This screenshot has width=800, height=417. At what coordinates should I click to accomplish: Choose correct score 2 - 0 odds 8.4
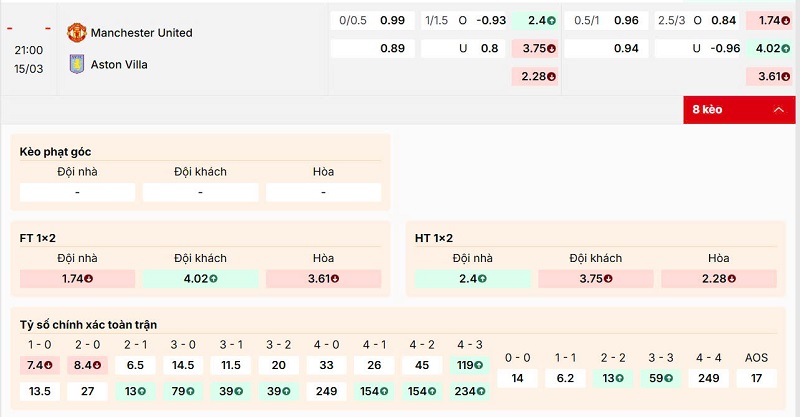pyautogui.click(x=87, y=366)
